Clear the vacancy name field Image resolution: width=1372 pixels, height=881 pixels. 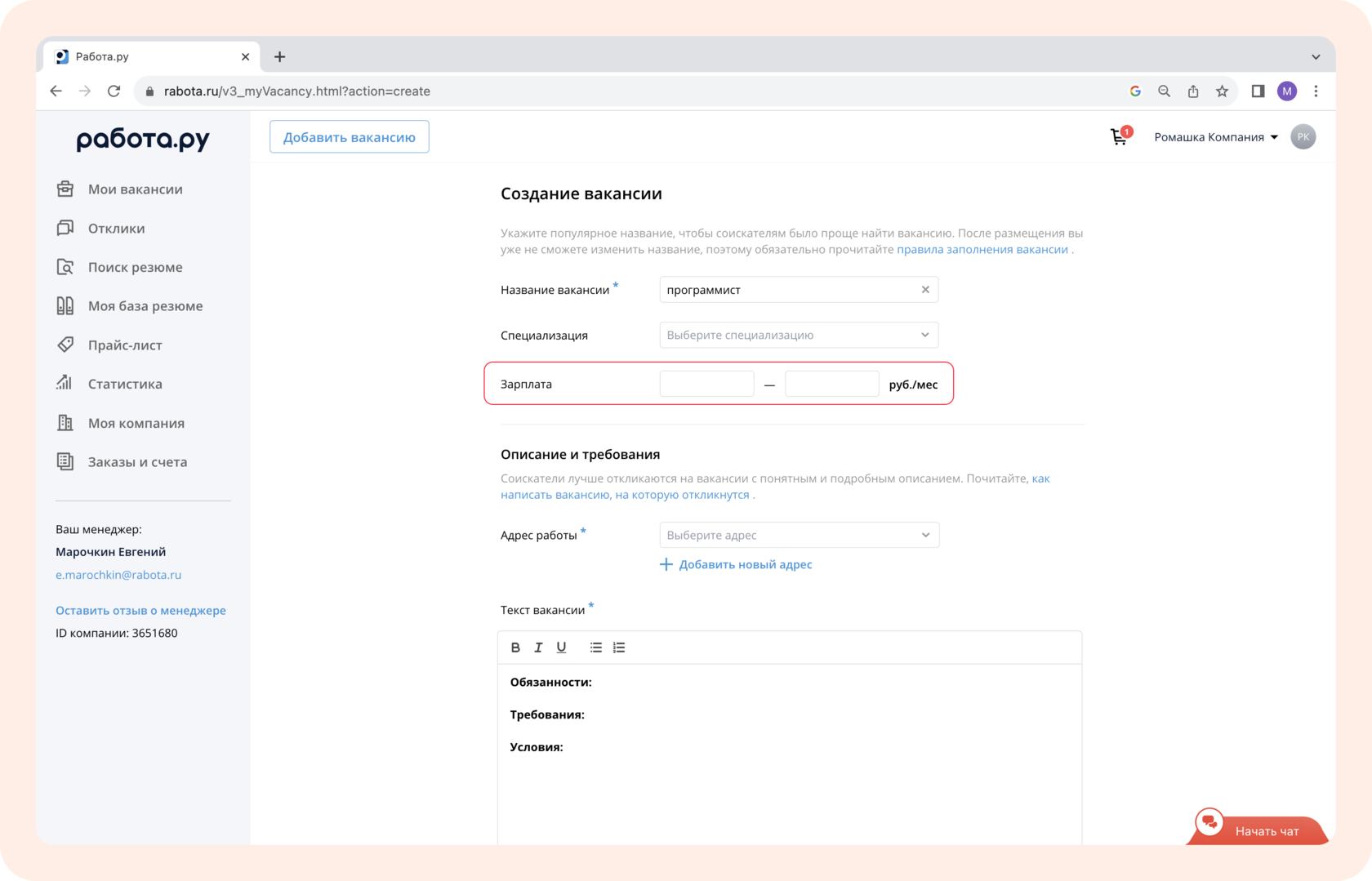click(x=925, y=290)
